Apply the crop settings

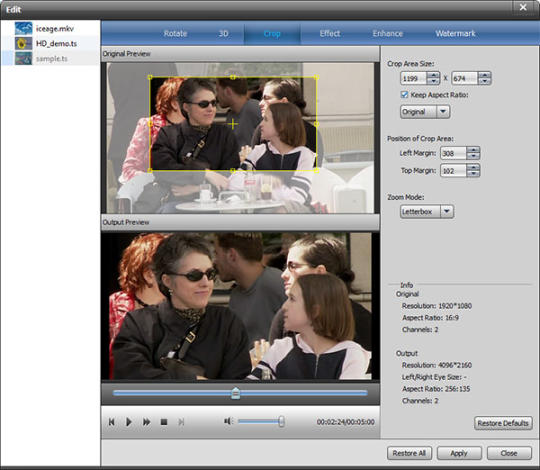tap(459, 453)
